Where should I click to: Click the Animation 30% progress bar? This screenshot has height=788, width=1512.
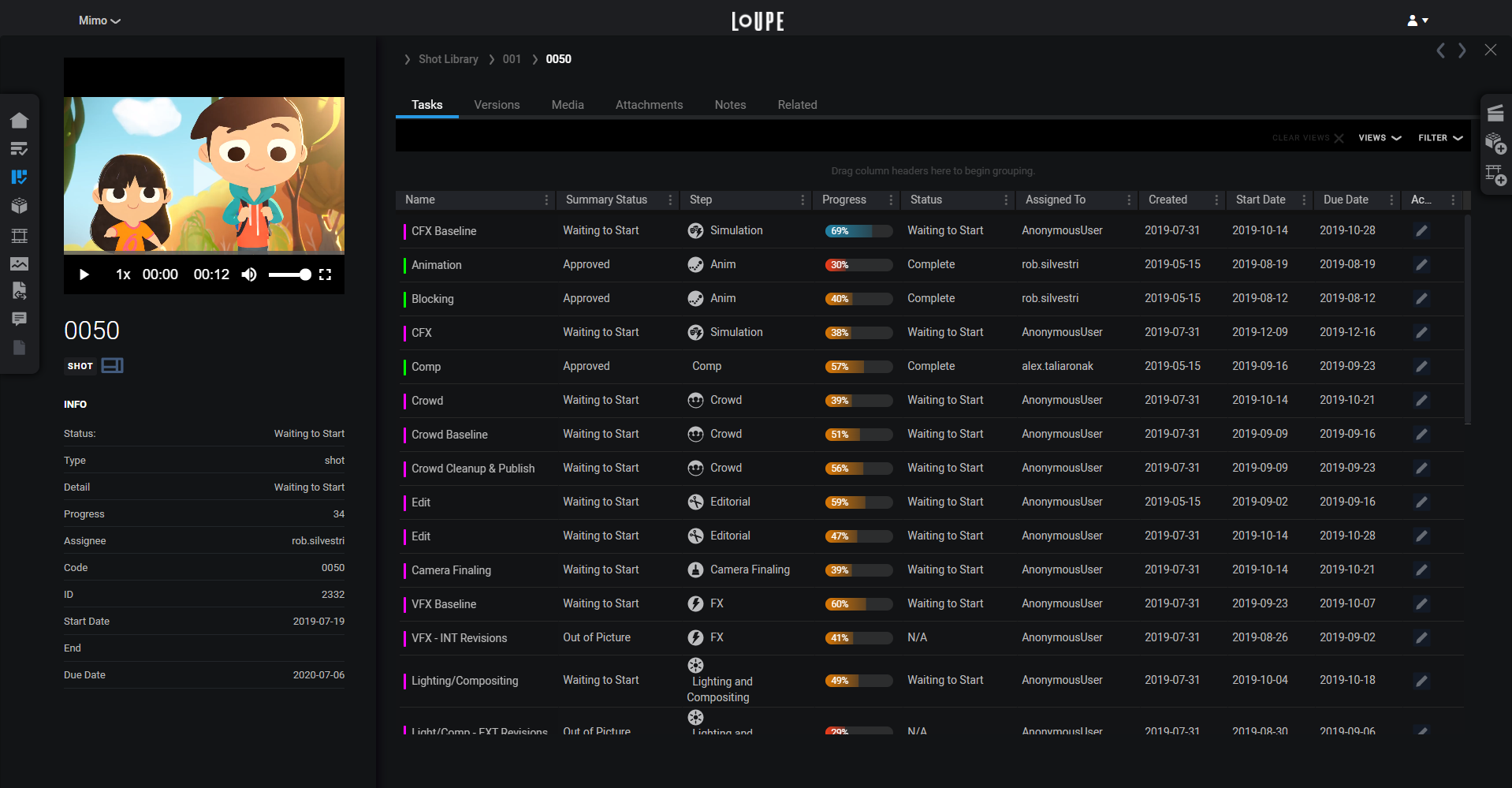858,265
